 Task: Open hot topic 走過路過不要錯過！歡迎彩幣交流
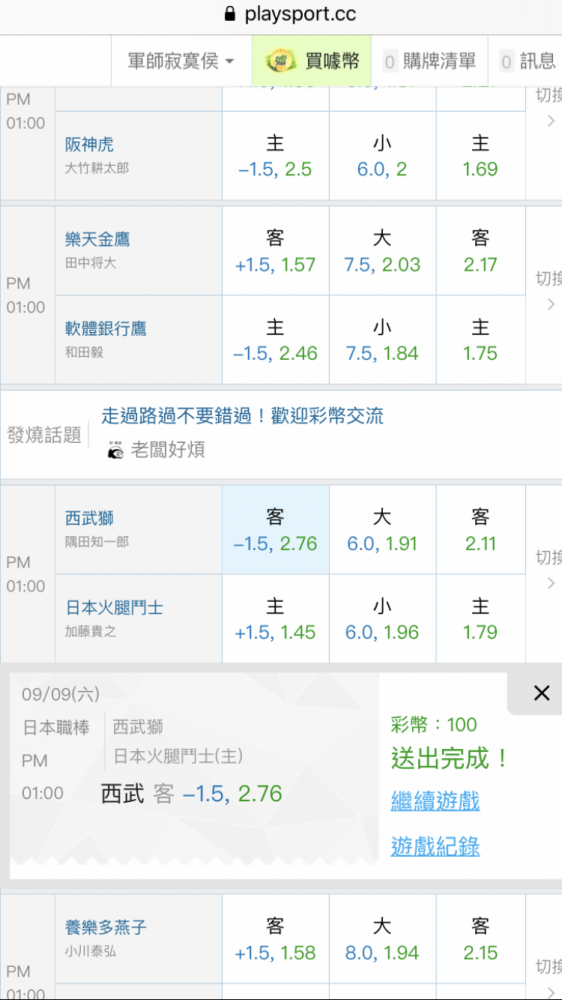[242, 416]
